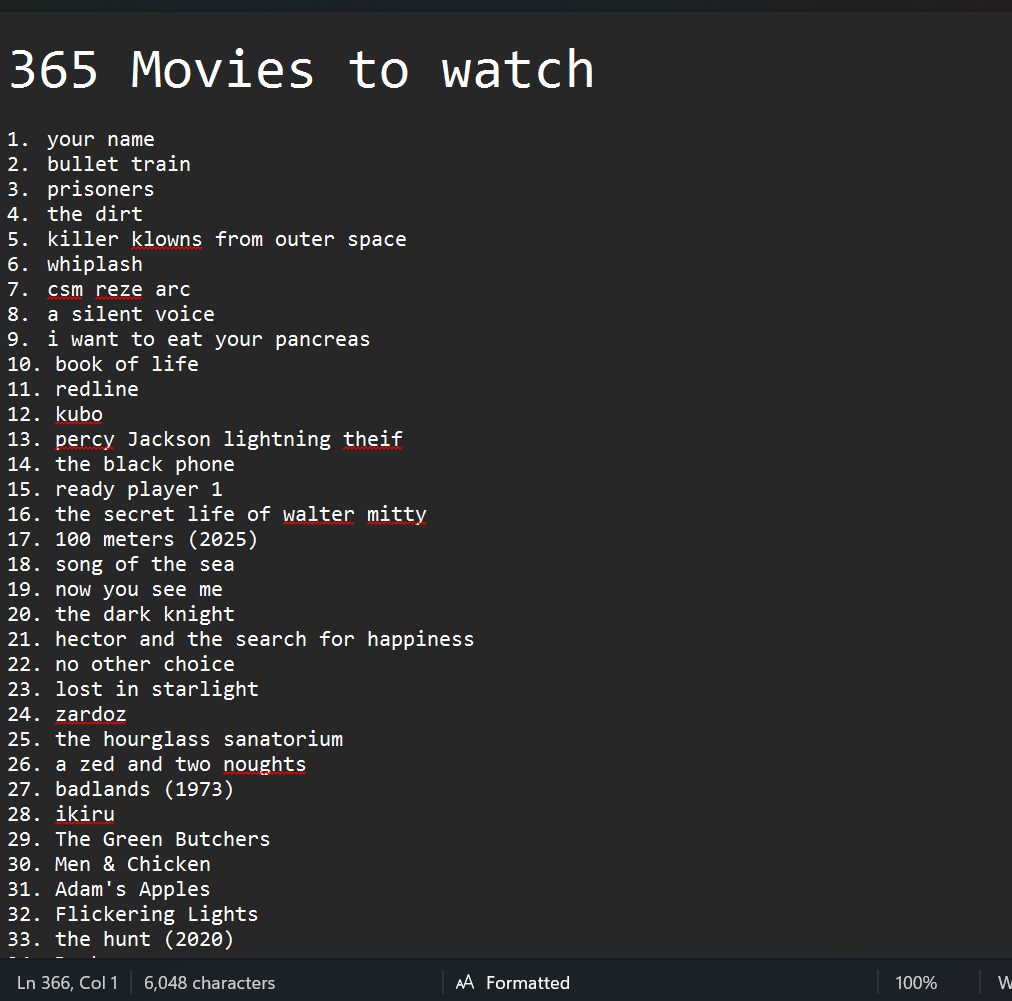Viewport: 1012px width, 1001px height.
Task: Click "the black phone" line
Action: [x=145, y=464]
